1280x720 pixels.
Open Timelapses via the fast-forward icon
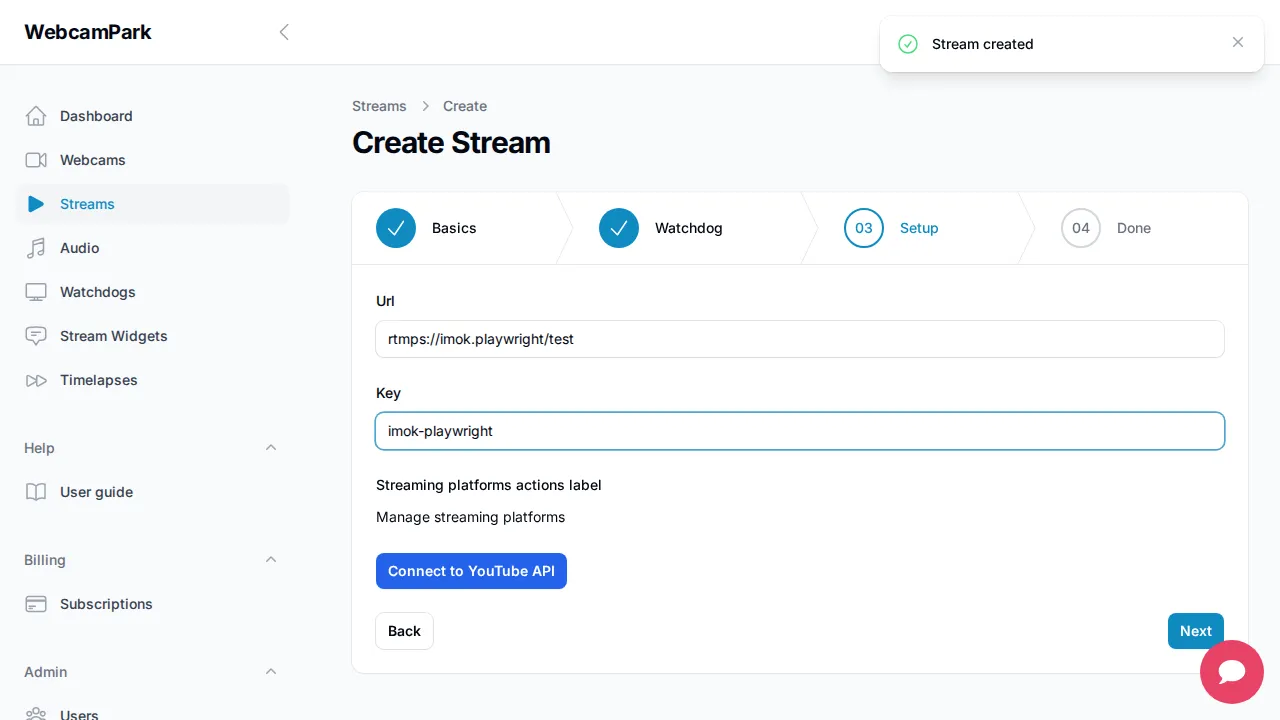[36, 380]
